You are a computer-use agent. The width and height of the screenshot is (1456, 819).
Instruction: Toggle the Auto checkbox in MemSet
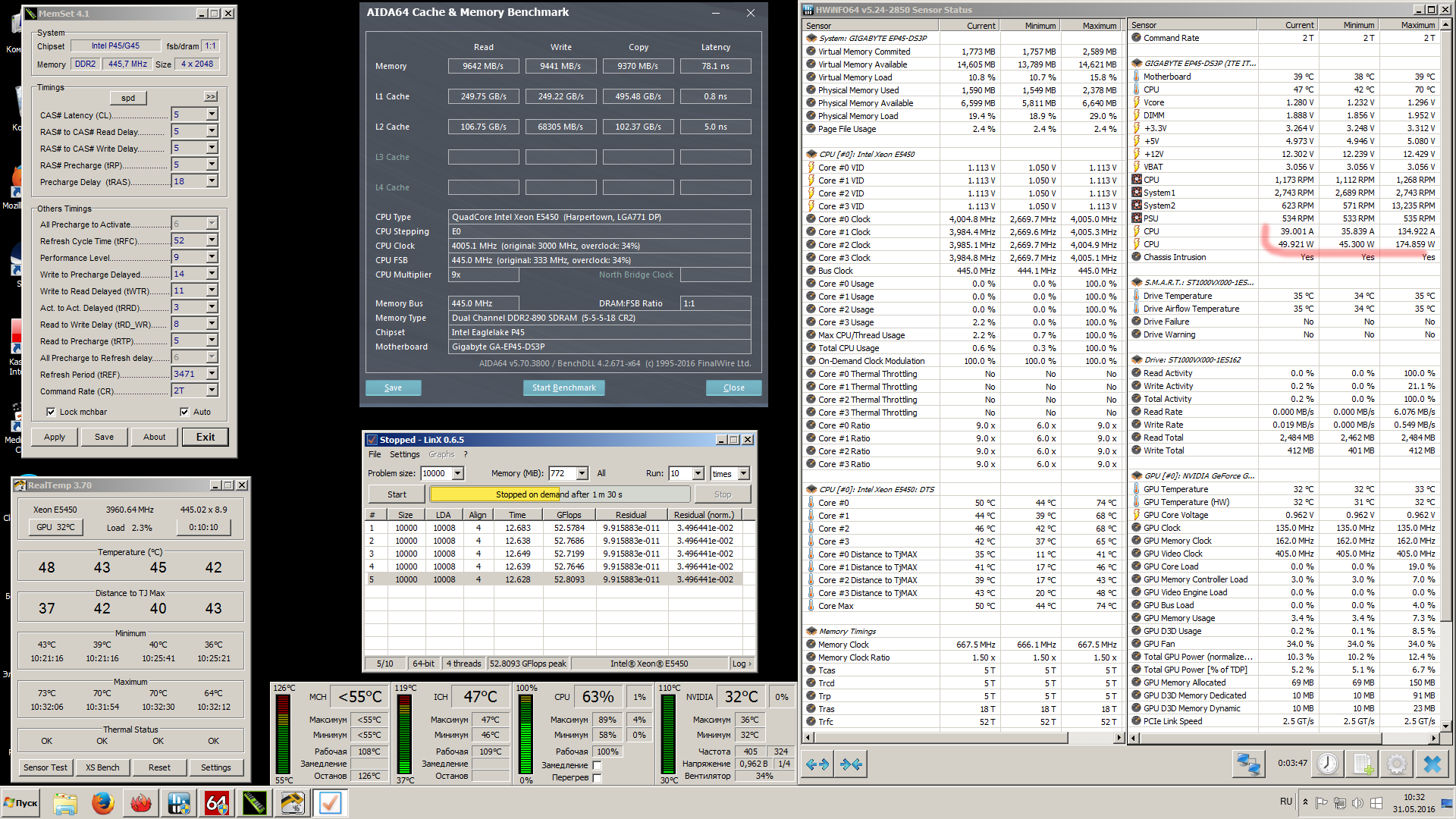[x=184, y=412]
